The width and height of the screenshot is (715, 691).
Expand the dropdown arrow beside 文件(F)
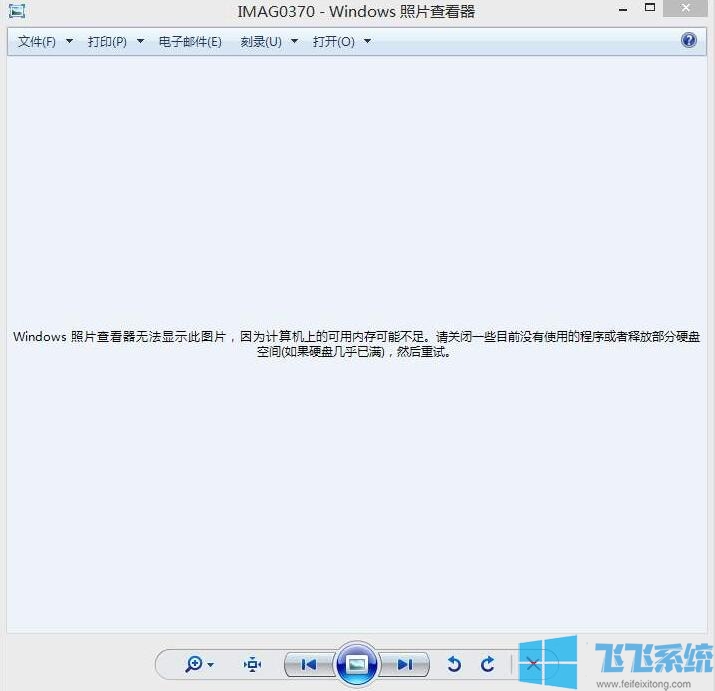point(69,42)
